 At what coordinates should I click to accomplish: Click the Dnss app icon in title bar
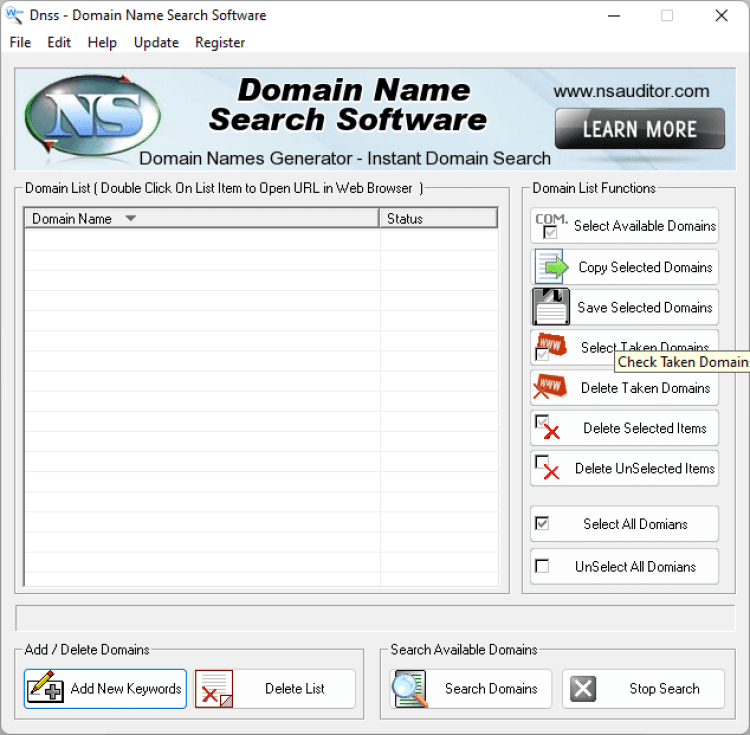[14, 15]
